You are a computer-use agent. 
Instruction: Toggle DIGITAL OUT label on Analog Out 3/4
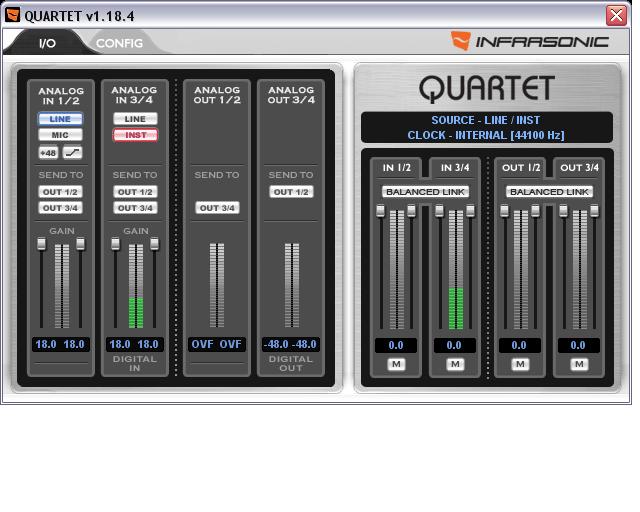[x=291, y=363]
